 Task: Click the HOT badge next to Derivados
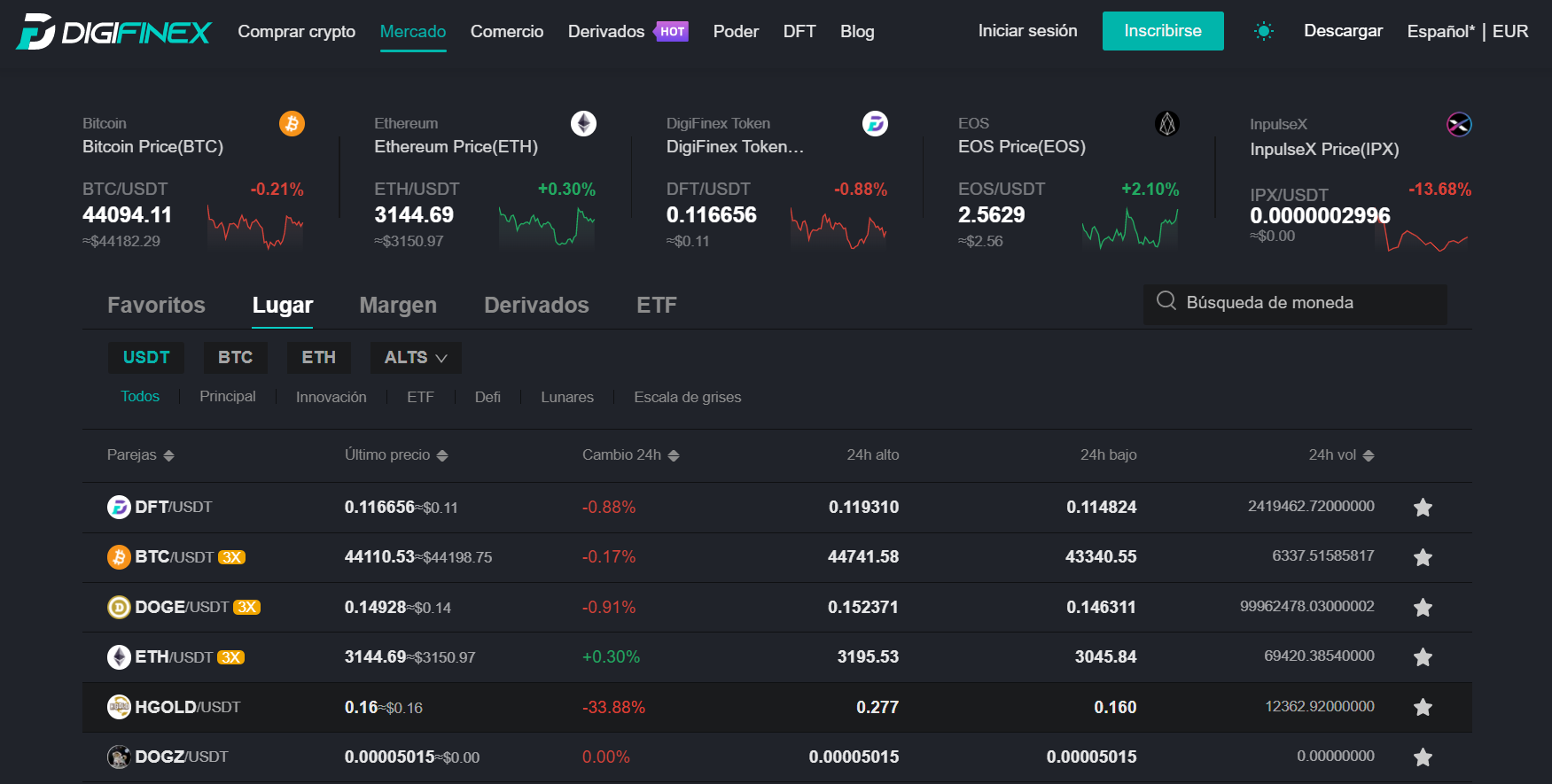[x=673, y=31]
